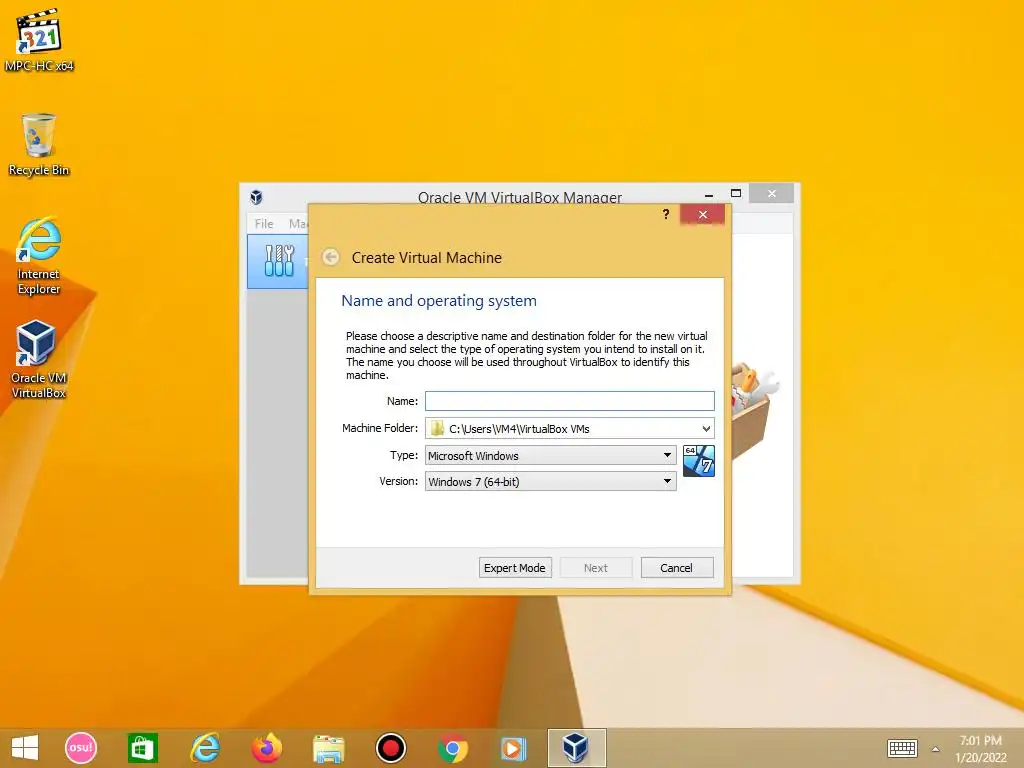
Task: Open File Explorer from the taskbar
Action: tap(328, 748)
